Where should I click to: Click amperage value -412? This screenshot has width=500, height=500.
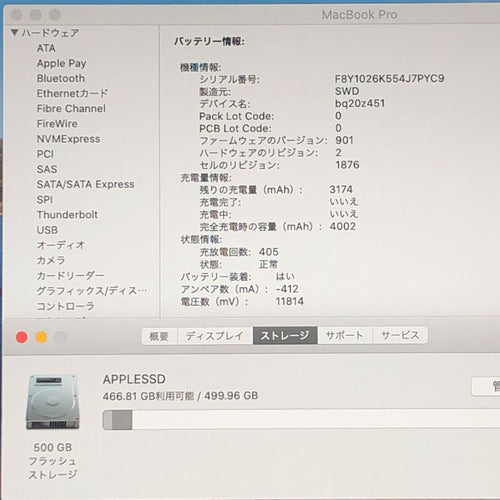click(287, 289)
